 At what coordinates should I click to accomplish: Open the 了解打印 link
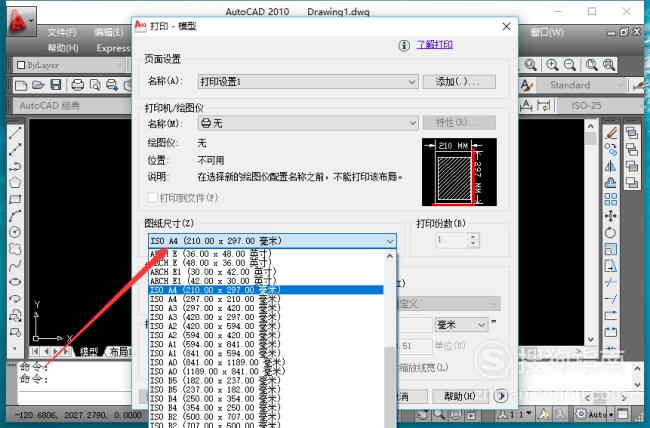[434, 44]
